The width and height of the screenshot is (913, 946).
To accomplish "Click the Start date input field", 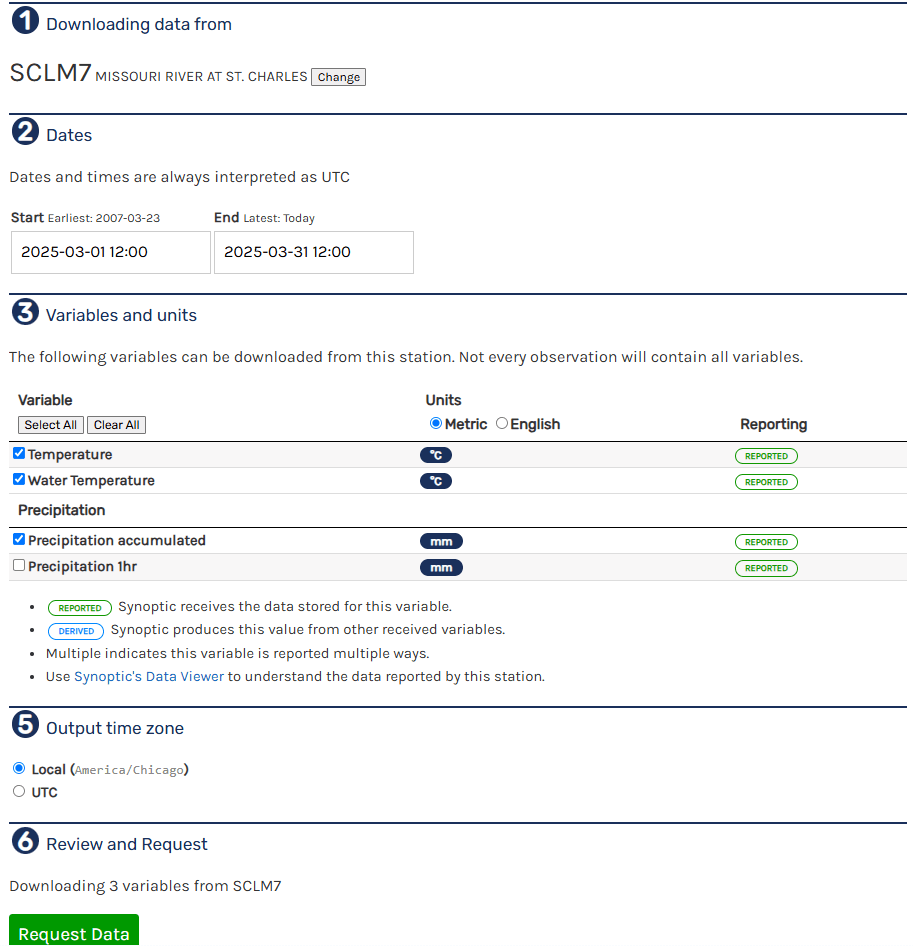I will tap(111, 252).
